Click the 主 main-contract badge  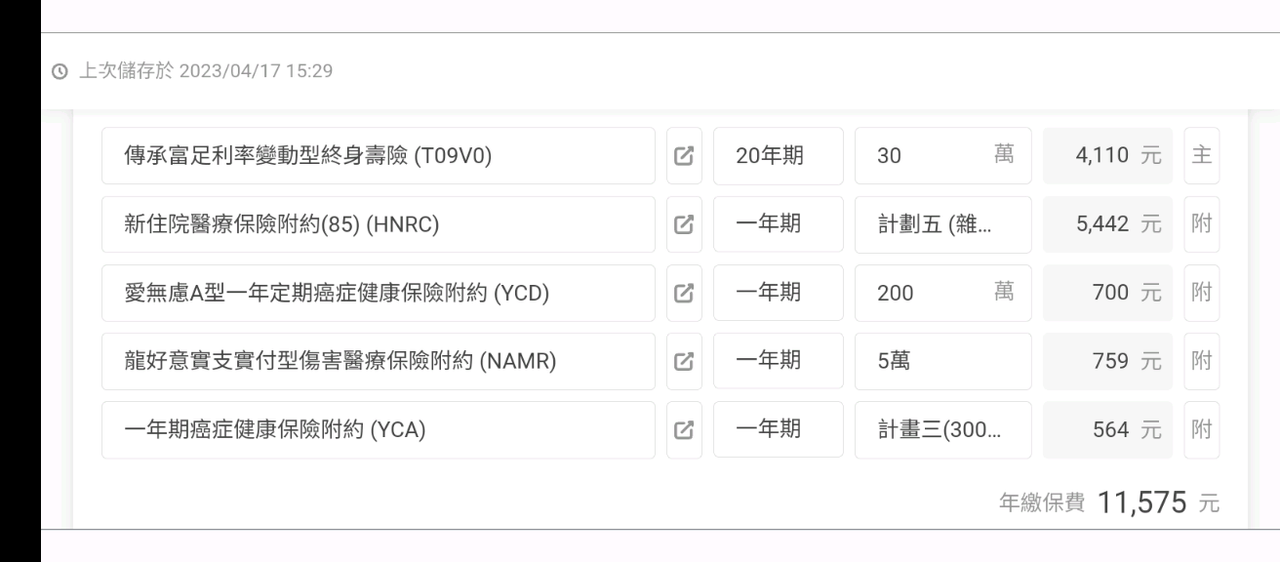coord(1201,156)
